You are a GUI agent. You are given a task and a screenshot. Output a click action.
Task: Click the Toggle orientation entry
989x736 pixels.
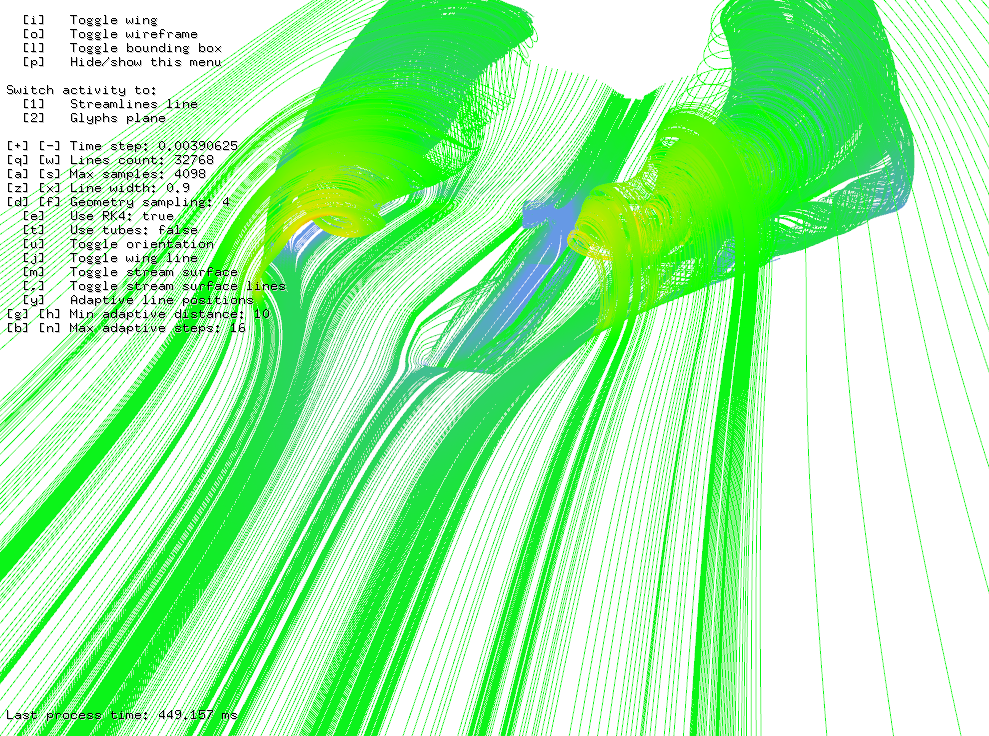coord(141,244)
